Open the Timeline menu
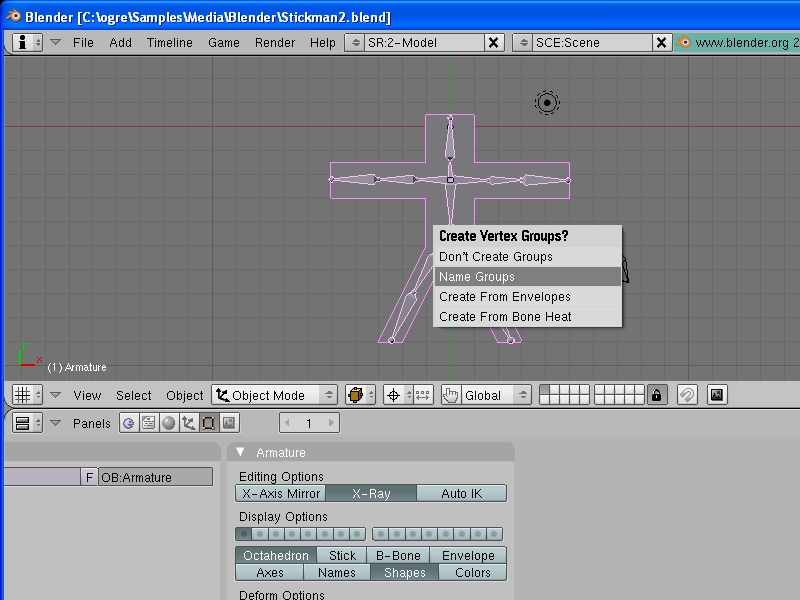This screenshot has width=800, height=600. (x=169, y=42)
